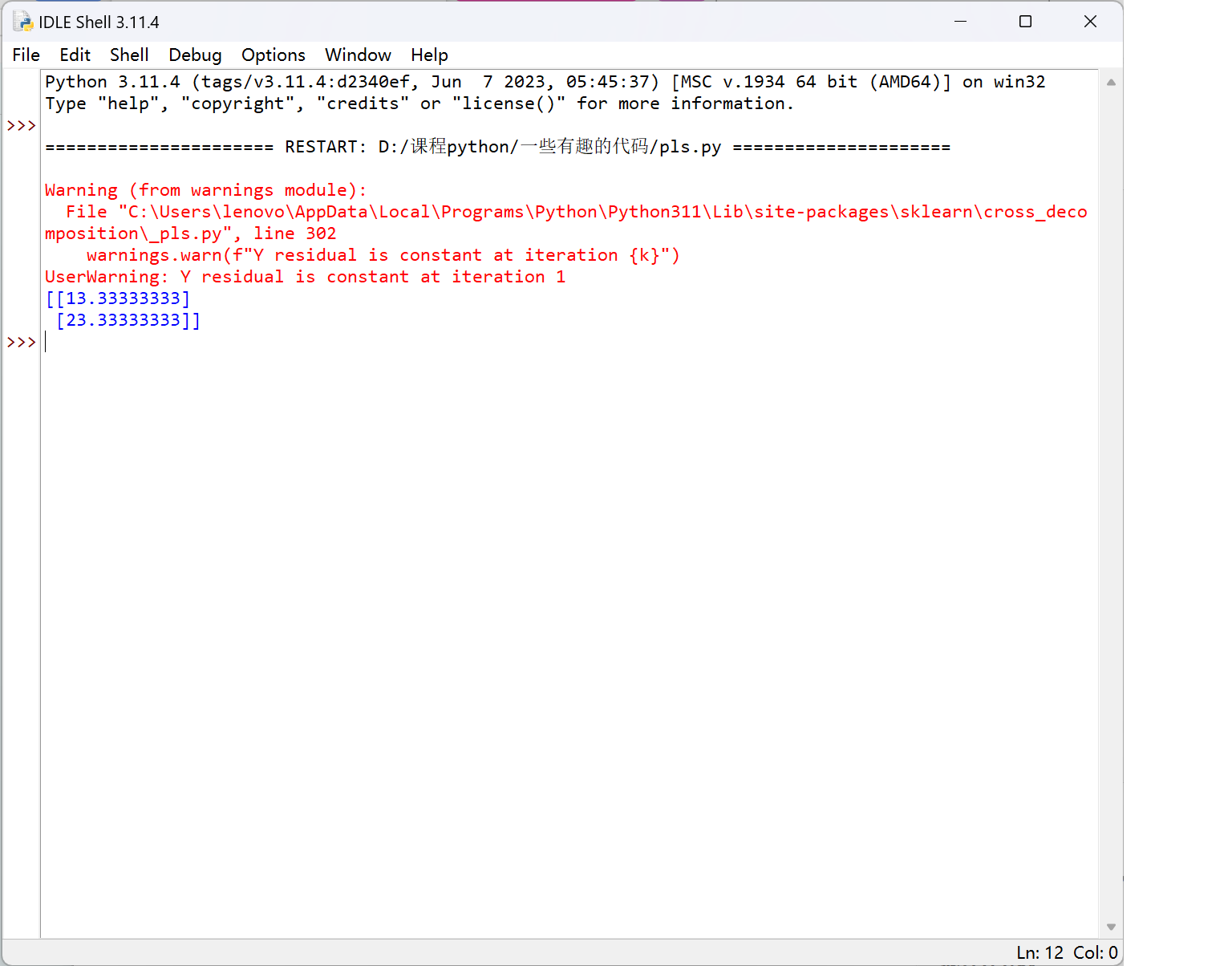Click at the active shell prompt input line
Viewport: 1232px width, 966px height.
569,342
